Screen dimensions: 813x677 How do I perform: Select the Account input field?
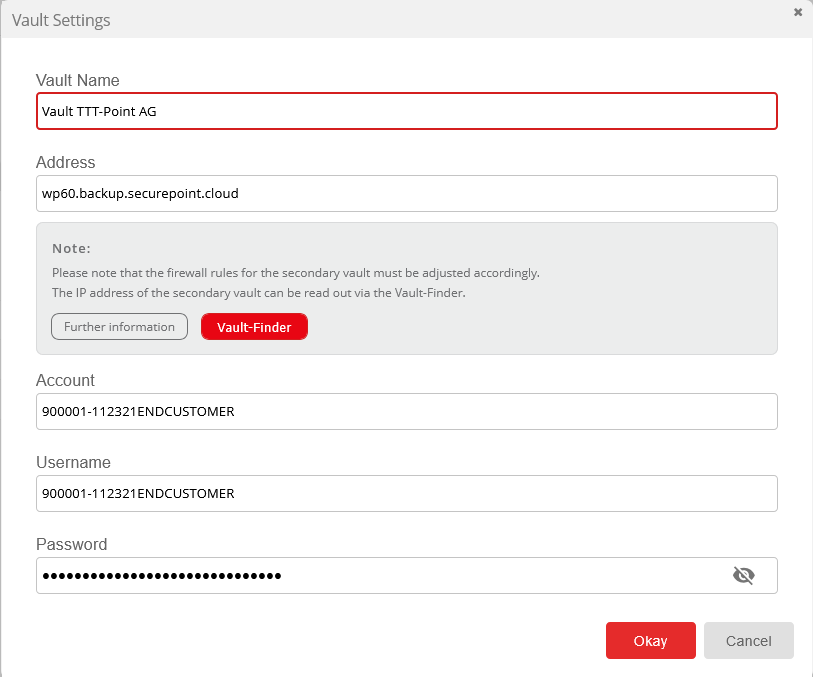click(406, 411)
